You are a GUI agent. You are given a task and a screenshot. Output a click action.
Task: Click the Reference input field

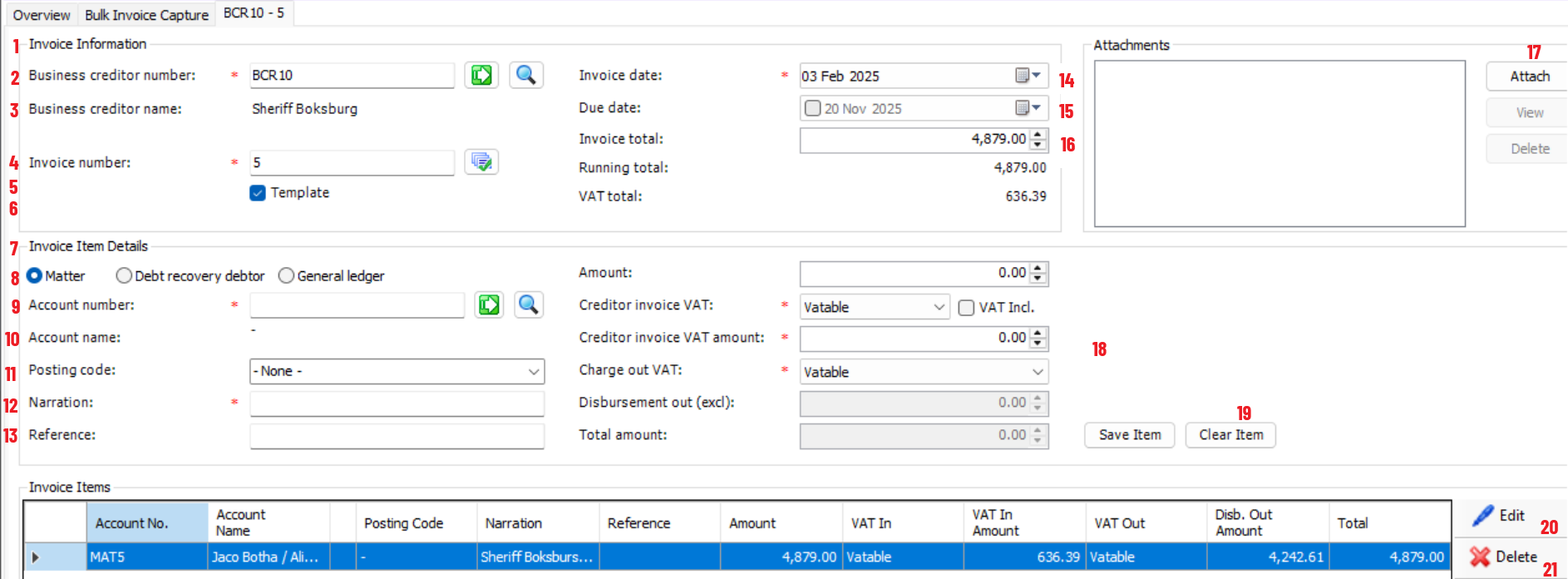pos(397,436)
